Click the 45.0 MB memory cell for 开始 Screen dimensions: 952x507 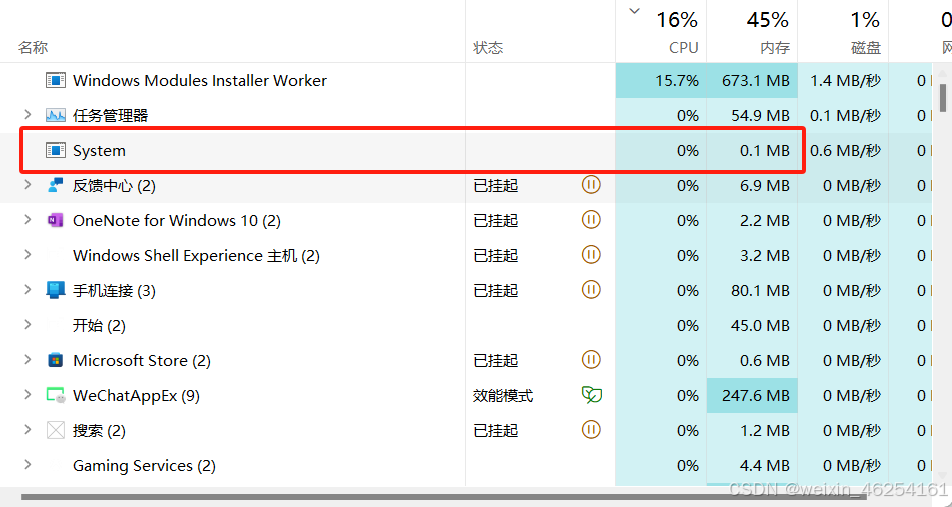click(x=752, y=326)
